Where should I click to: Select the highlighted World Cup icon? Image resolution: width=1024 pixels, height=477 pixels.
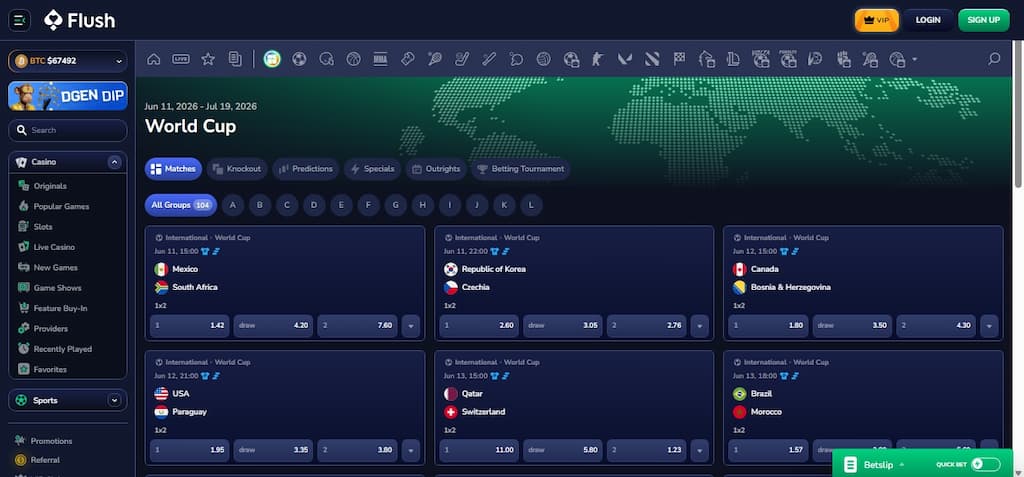click(x=272, y=59)
